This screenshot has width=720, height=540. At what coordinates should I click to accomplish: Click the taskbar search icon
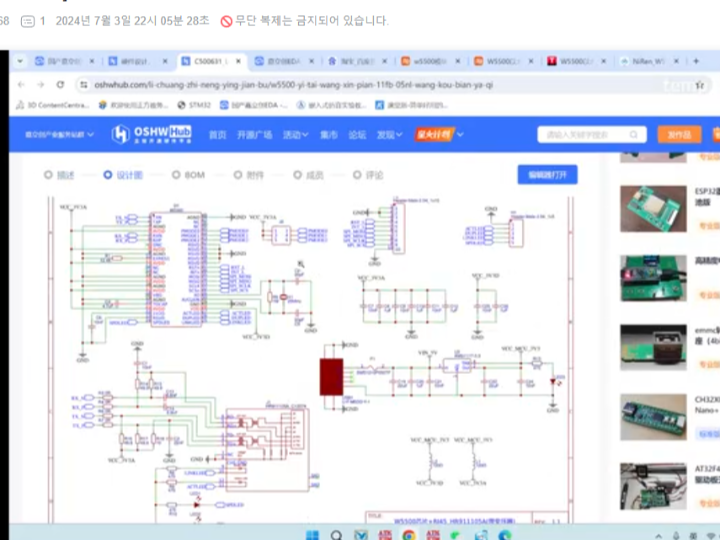click(x=337, y=535)
